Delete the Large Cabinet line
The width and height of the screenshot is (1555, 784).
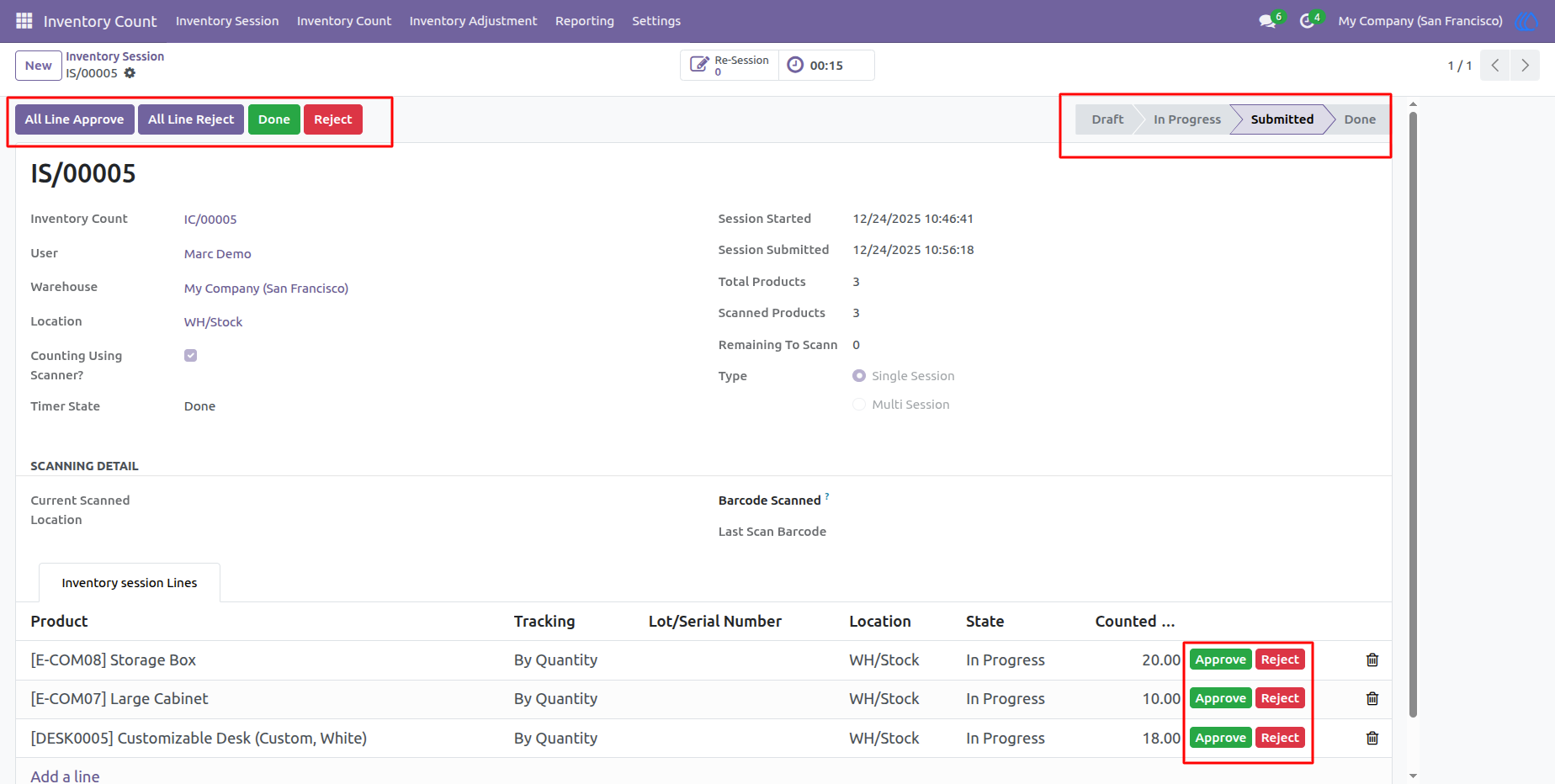pyautogui.click(x=1372, y=699)
